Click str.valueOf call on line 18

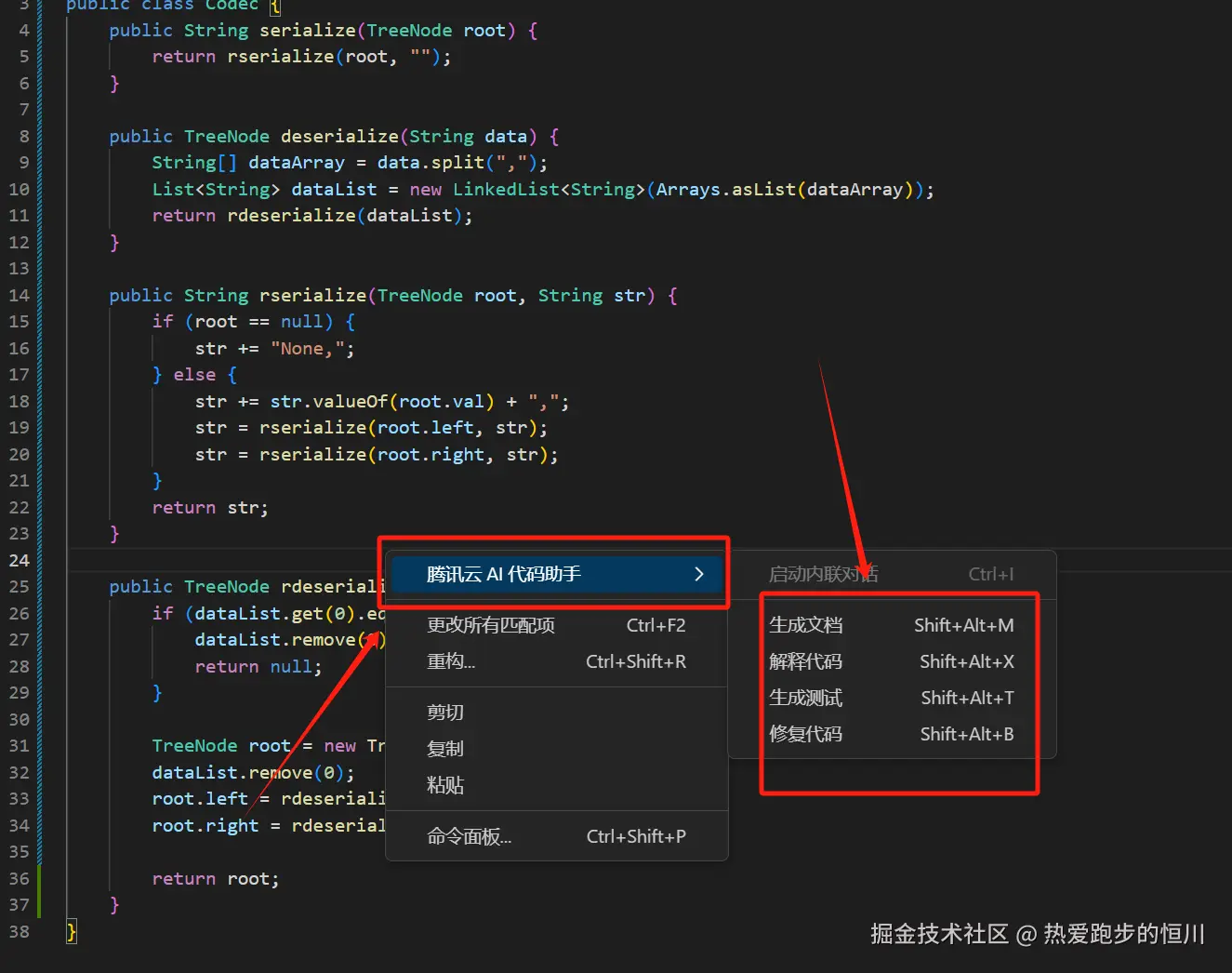(329, 401)
